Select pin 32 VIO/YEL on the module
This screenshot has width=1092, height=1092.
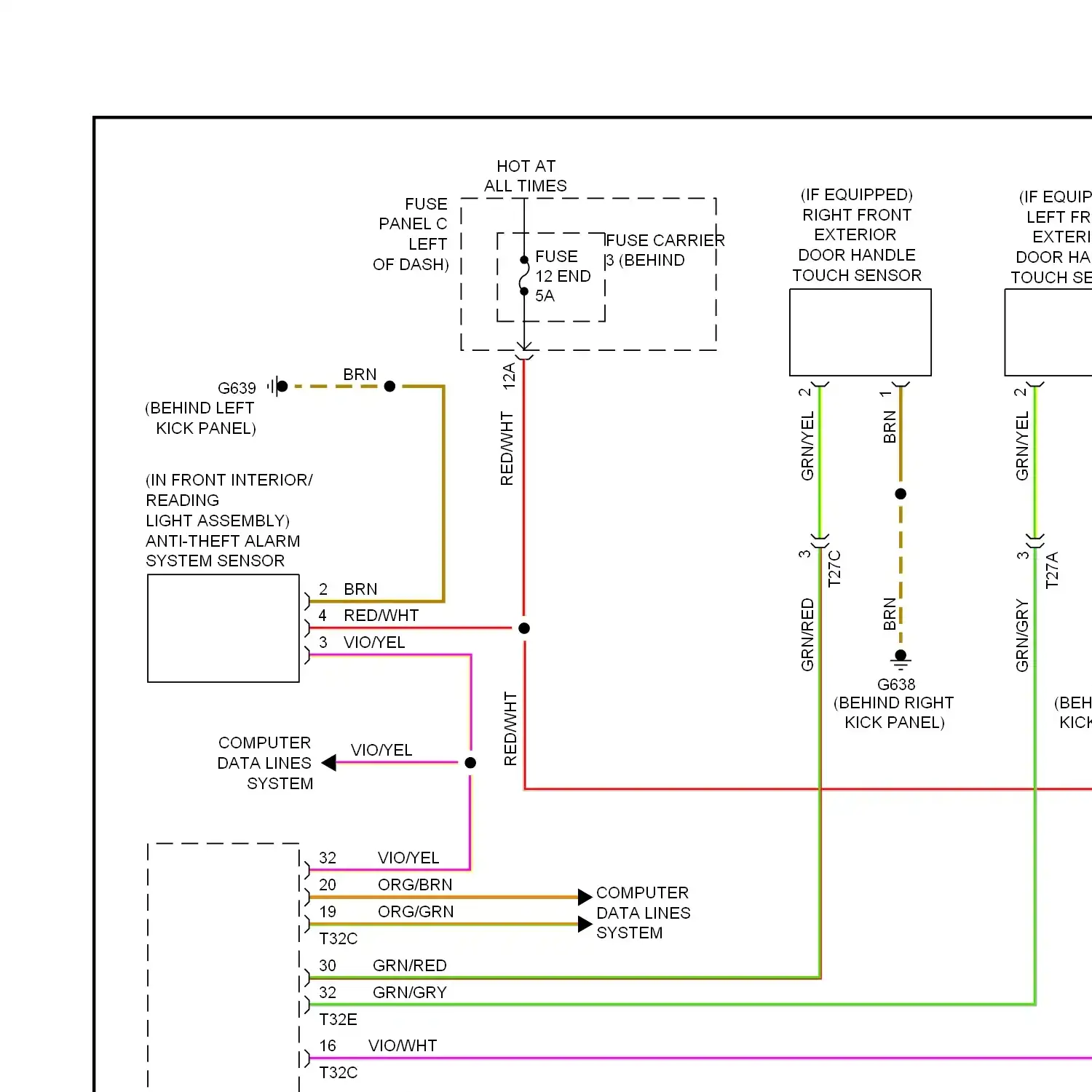point(379,858)
